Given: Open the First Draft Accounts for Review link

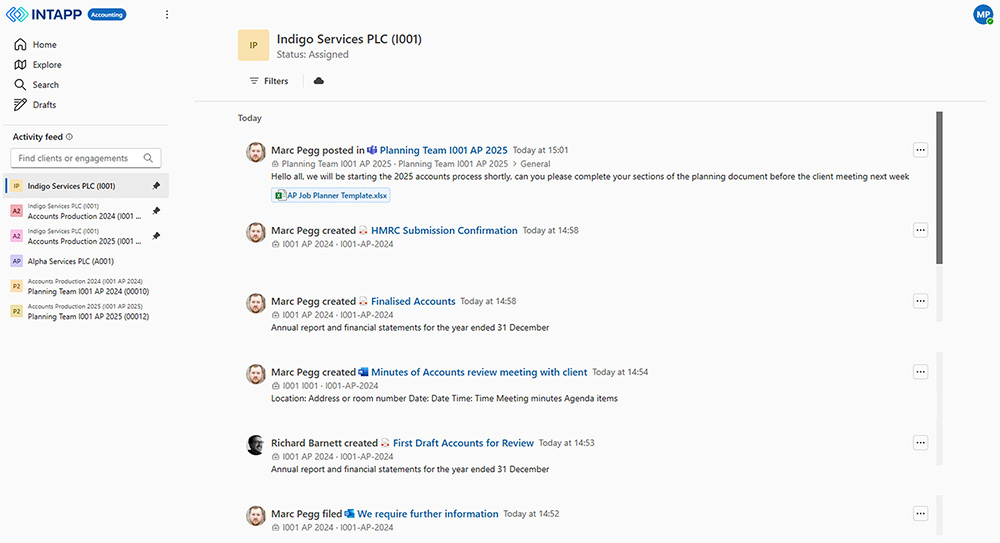Looking at the screenshot, I should [x=463, y=443].
